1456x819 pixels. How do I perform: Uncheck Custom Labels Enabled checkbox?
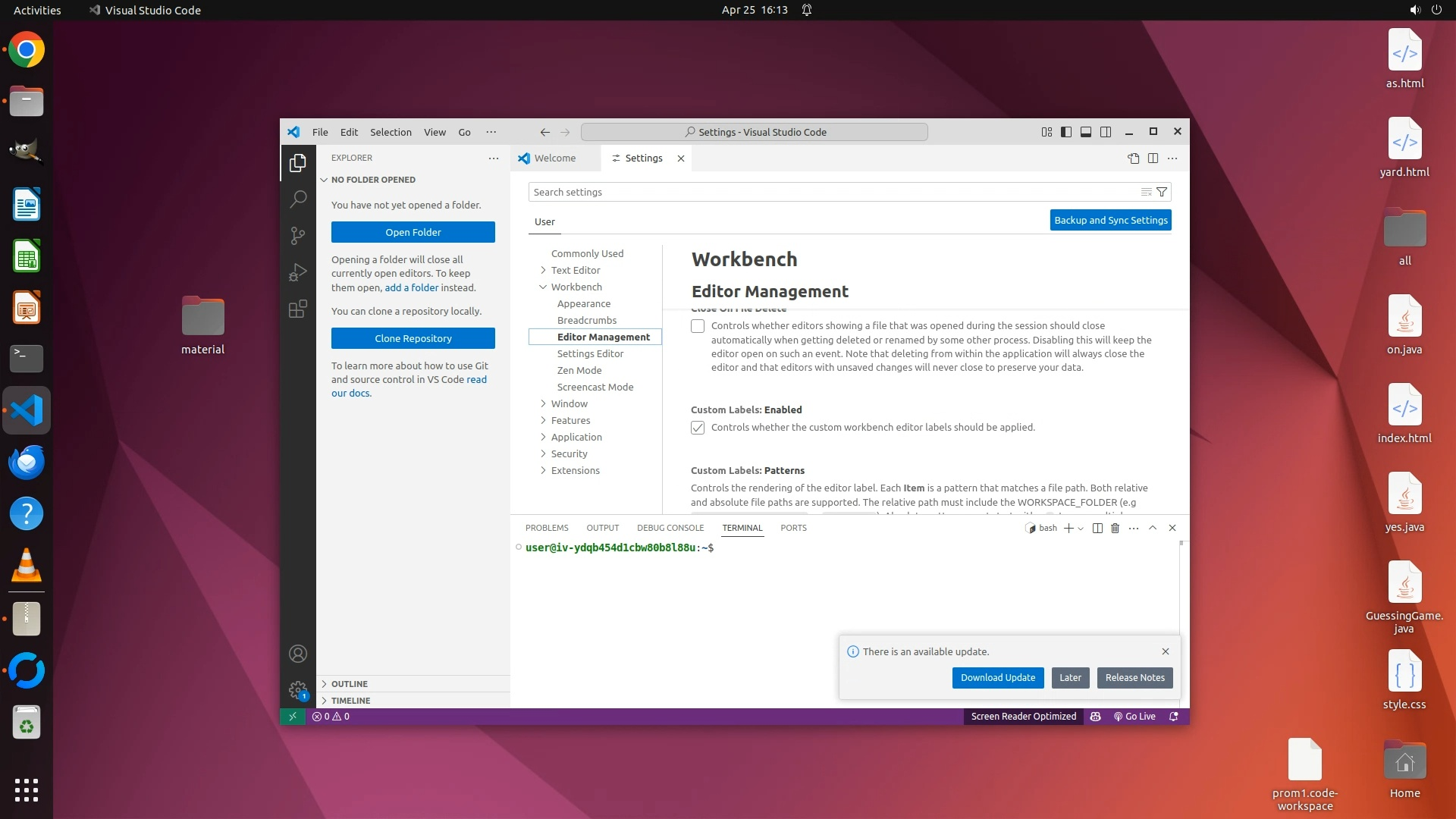[x=698, y=428]
